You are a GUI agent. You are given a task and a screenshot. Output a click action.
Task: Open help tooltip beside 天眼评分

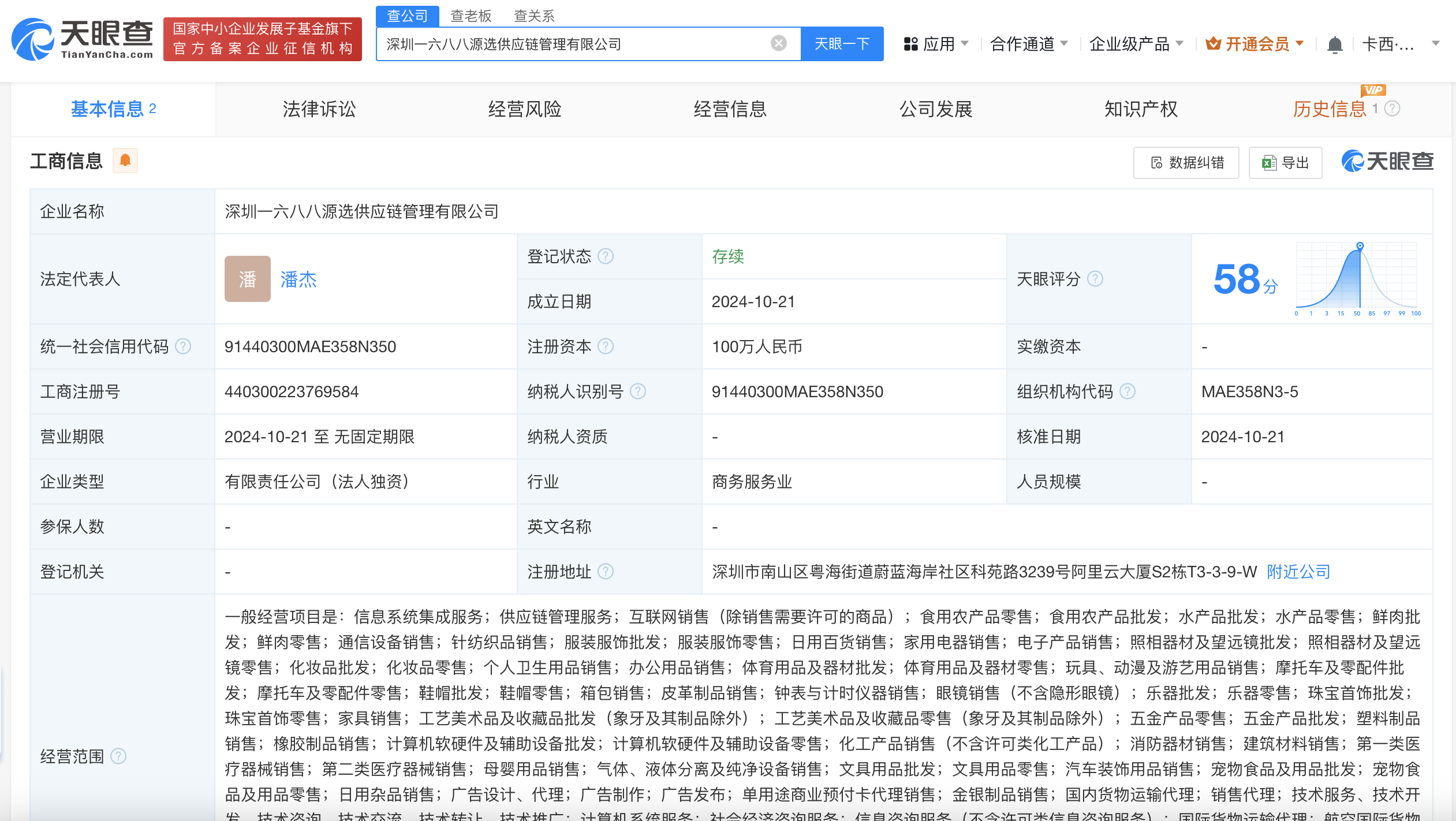pos(1094,279)
